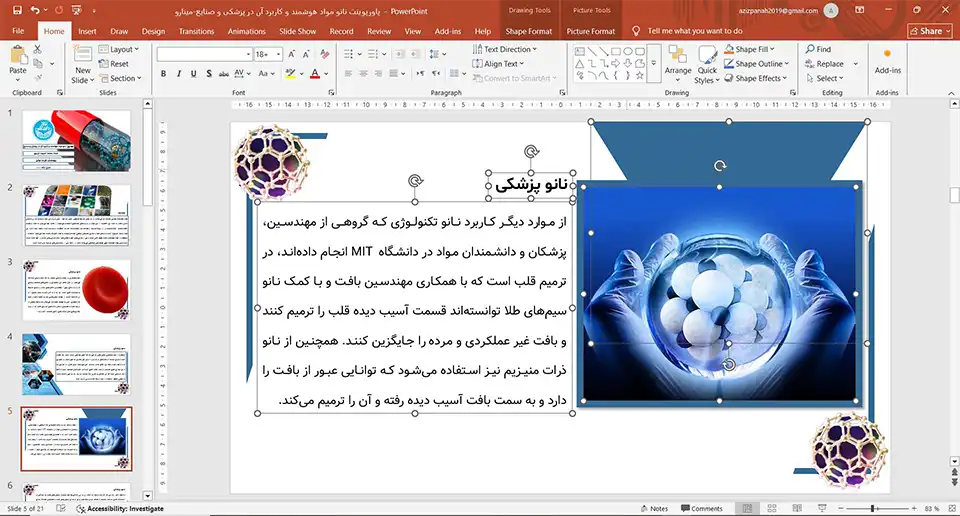This screenshot has width=960, height=516.
Task: Toggle text Shadow formatting
Action: tap(209, 73)
